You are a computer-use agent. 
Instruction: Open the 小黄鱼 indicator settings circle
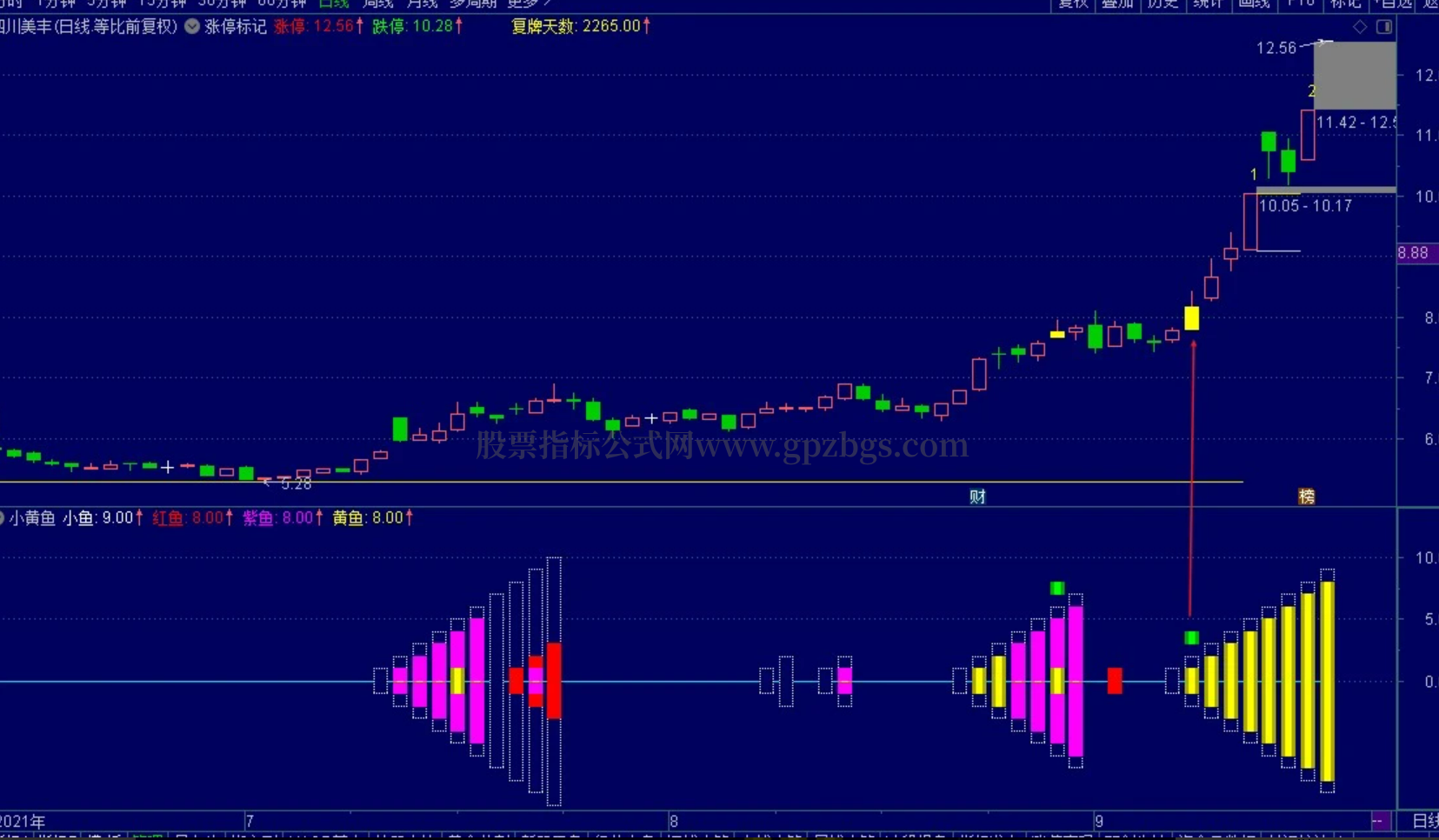(2, 518)
